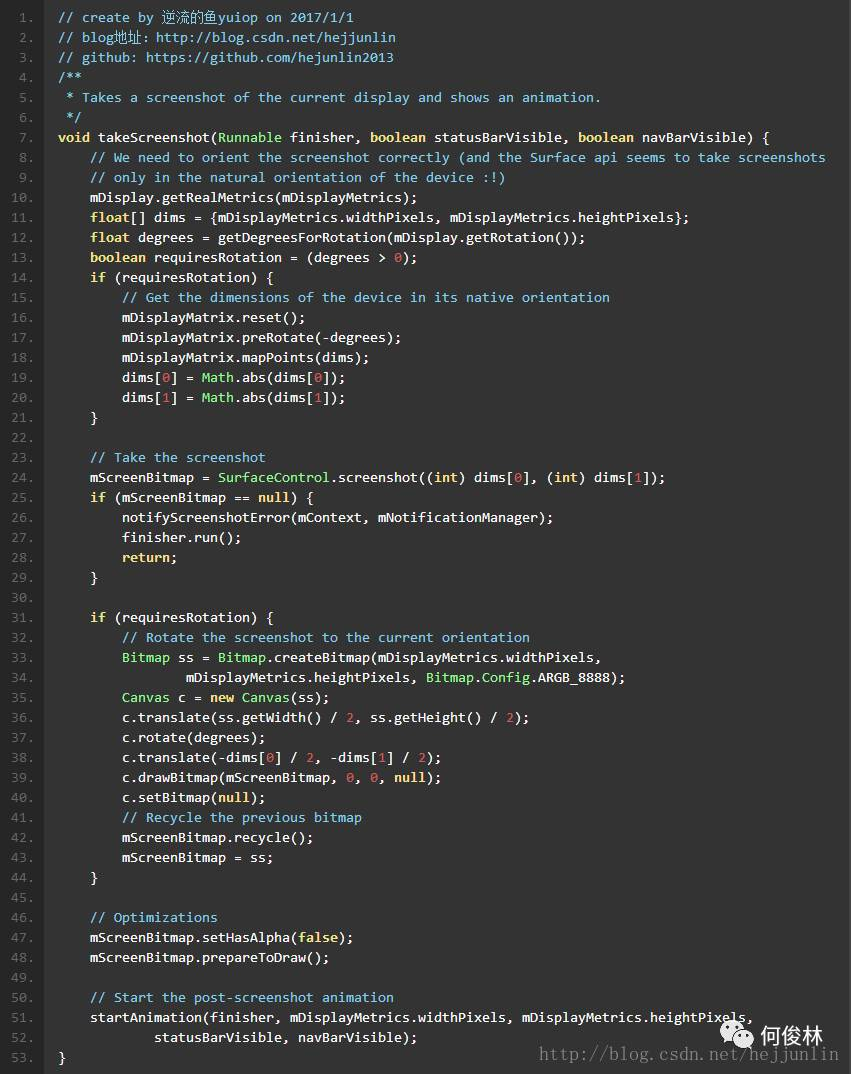The image size is (851, 1074).
Task: Click 'mScreenBitmap = ss;' on line 43
Action: pos(197,858)
